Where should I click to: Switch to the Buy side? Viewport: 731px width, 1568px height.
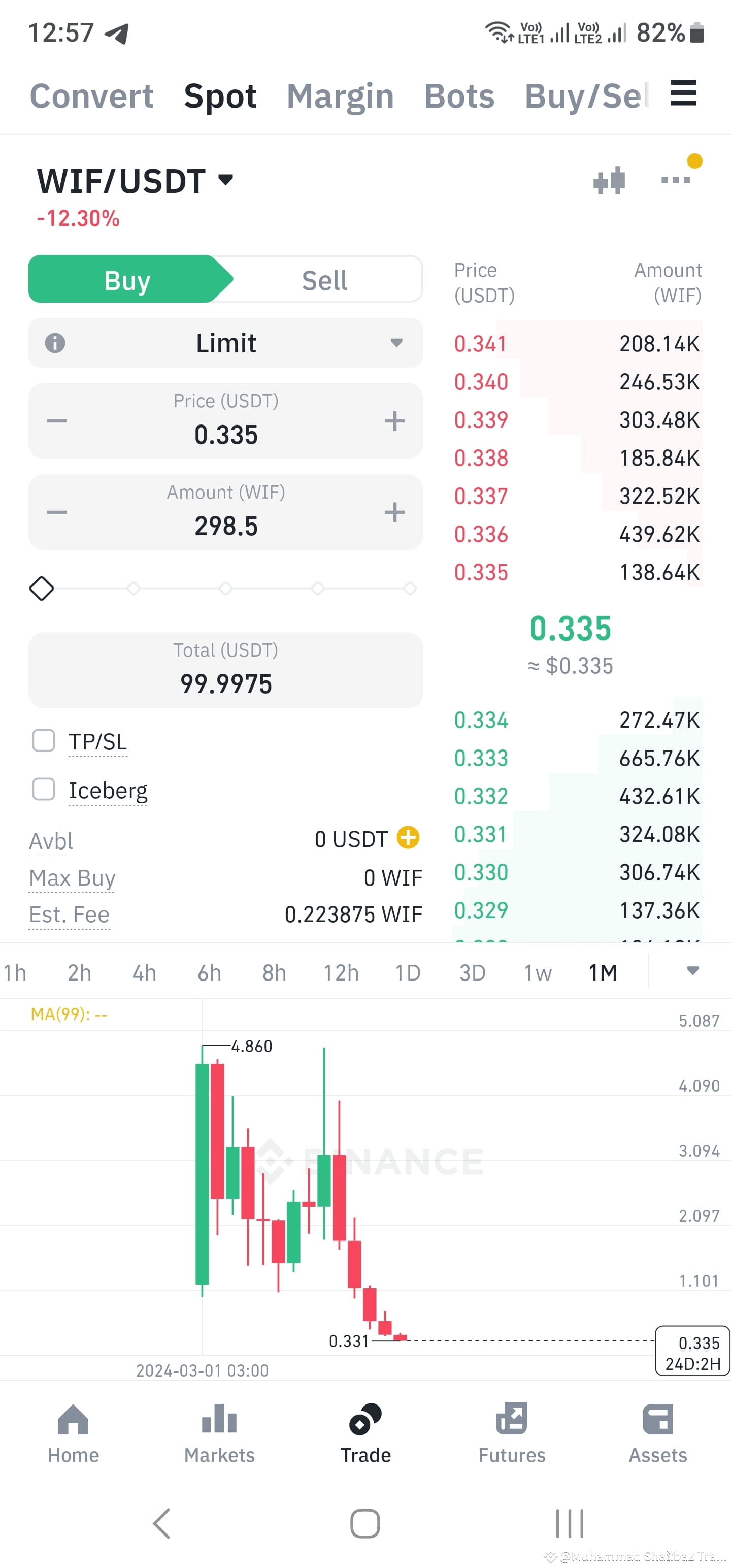point(127,280)
